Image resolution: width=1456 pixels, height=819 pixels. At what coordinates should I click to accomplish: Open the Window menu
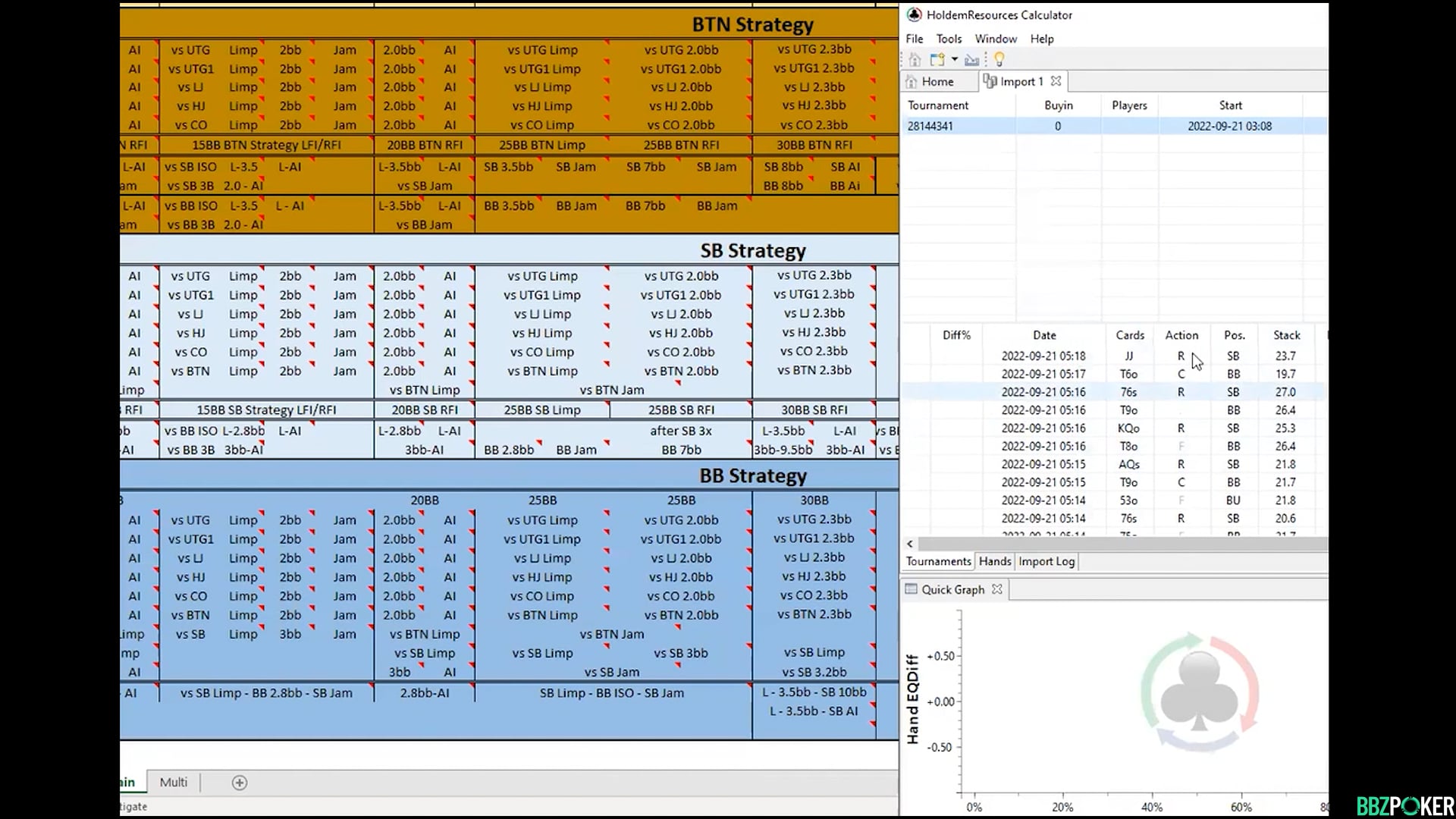pyautogui.click(x=996, y=39)
